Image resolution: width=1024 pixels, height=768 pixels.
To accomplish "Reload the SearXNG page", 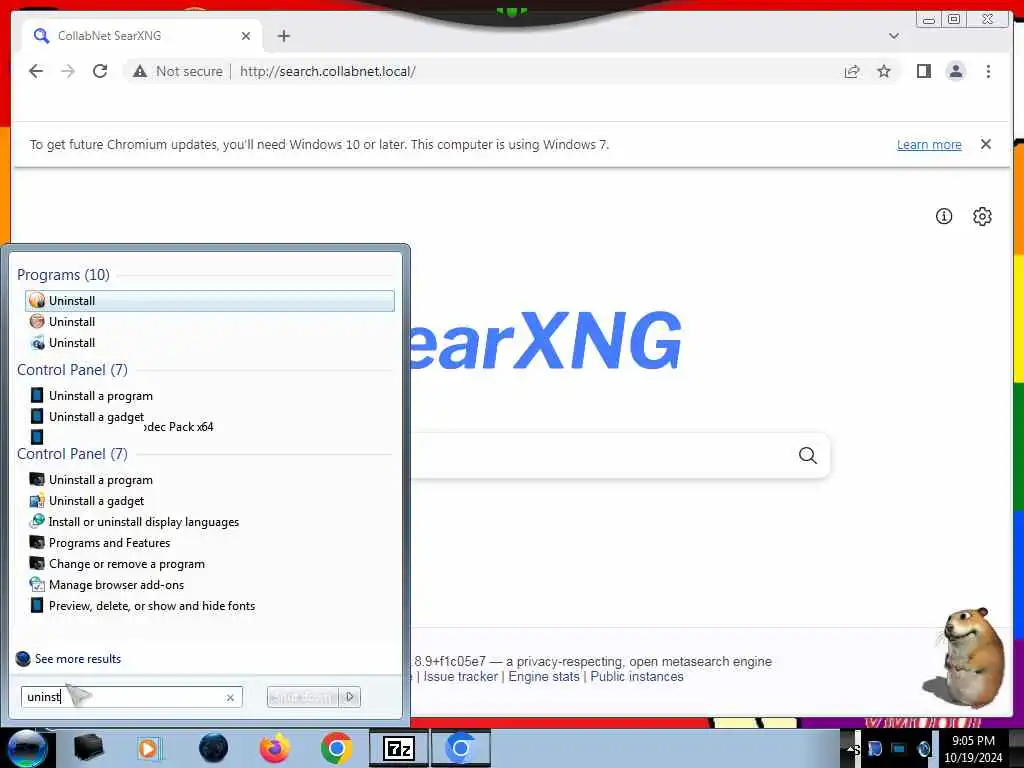I will point(100,71).
